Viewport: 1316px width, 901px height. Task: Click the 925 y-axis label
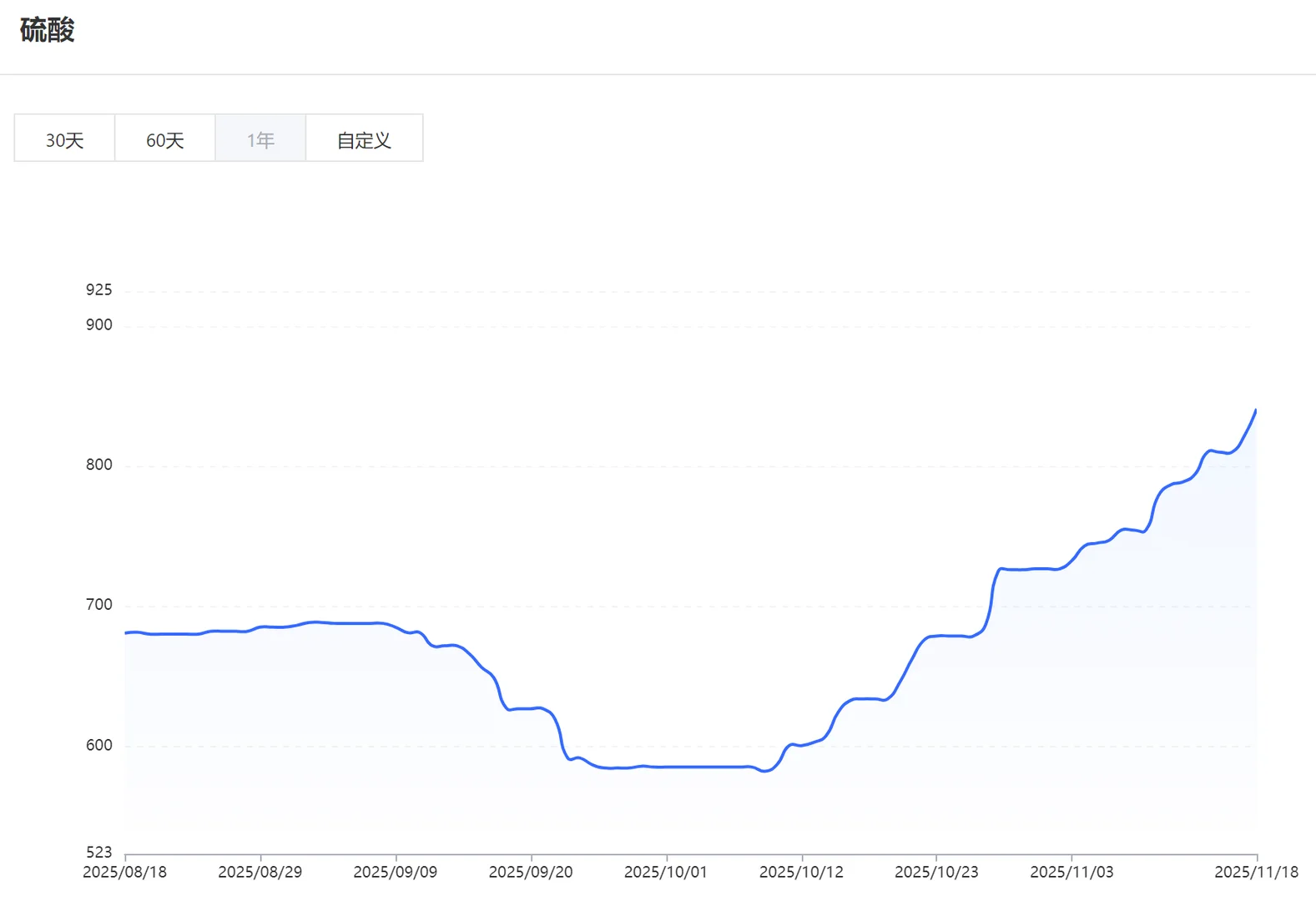98,289
